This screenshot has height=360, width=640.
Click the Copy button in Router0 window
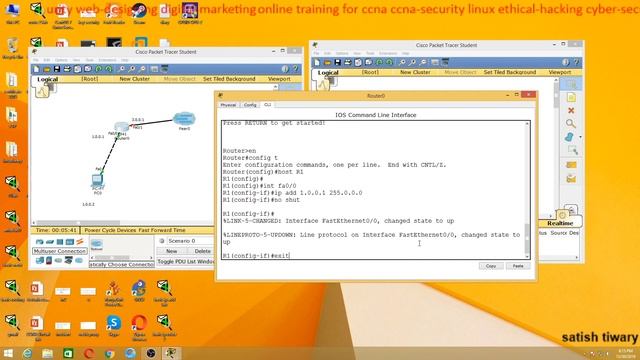tap(491, 266)
